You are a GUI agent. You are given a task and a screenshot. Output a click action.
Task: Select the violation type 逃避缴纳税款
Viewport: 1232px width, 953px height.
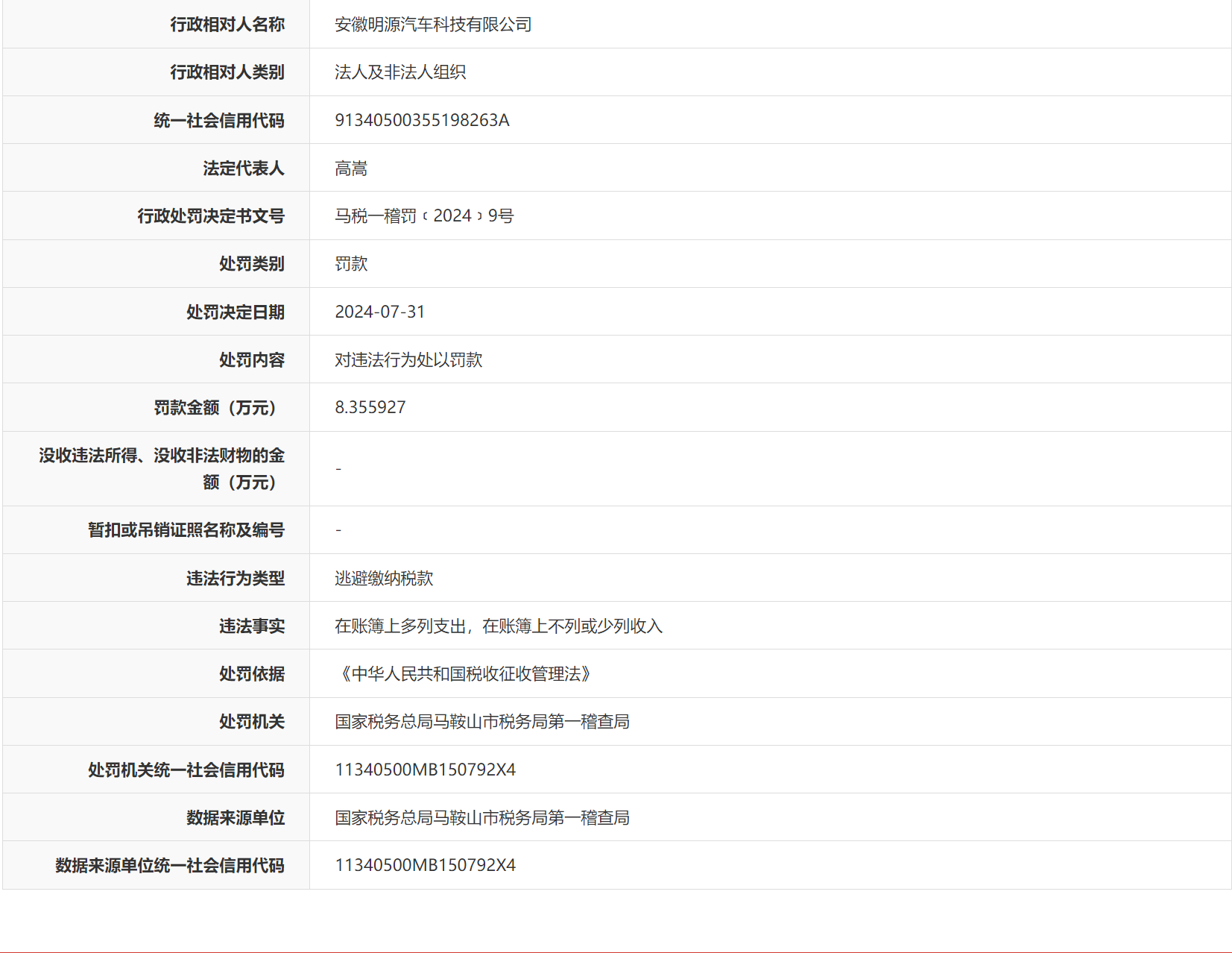384,579
